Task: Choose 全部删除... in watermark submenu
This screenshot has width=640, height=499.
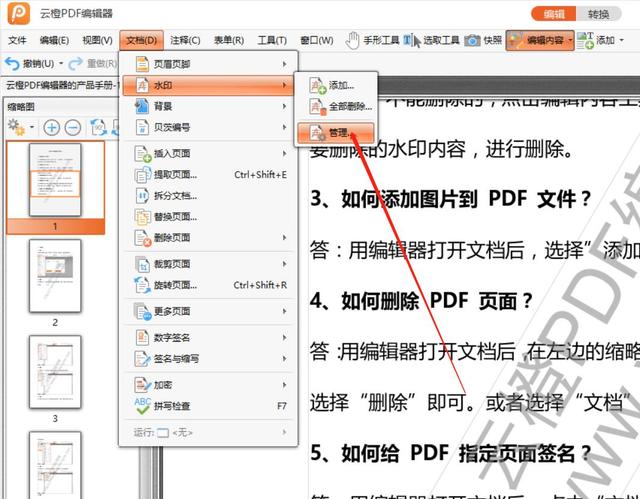Action: (336, 106)
